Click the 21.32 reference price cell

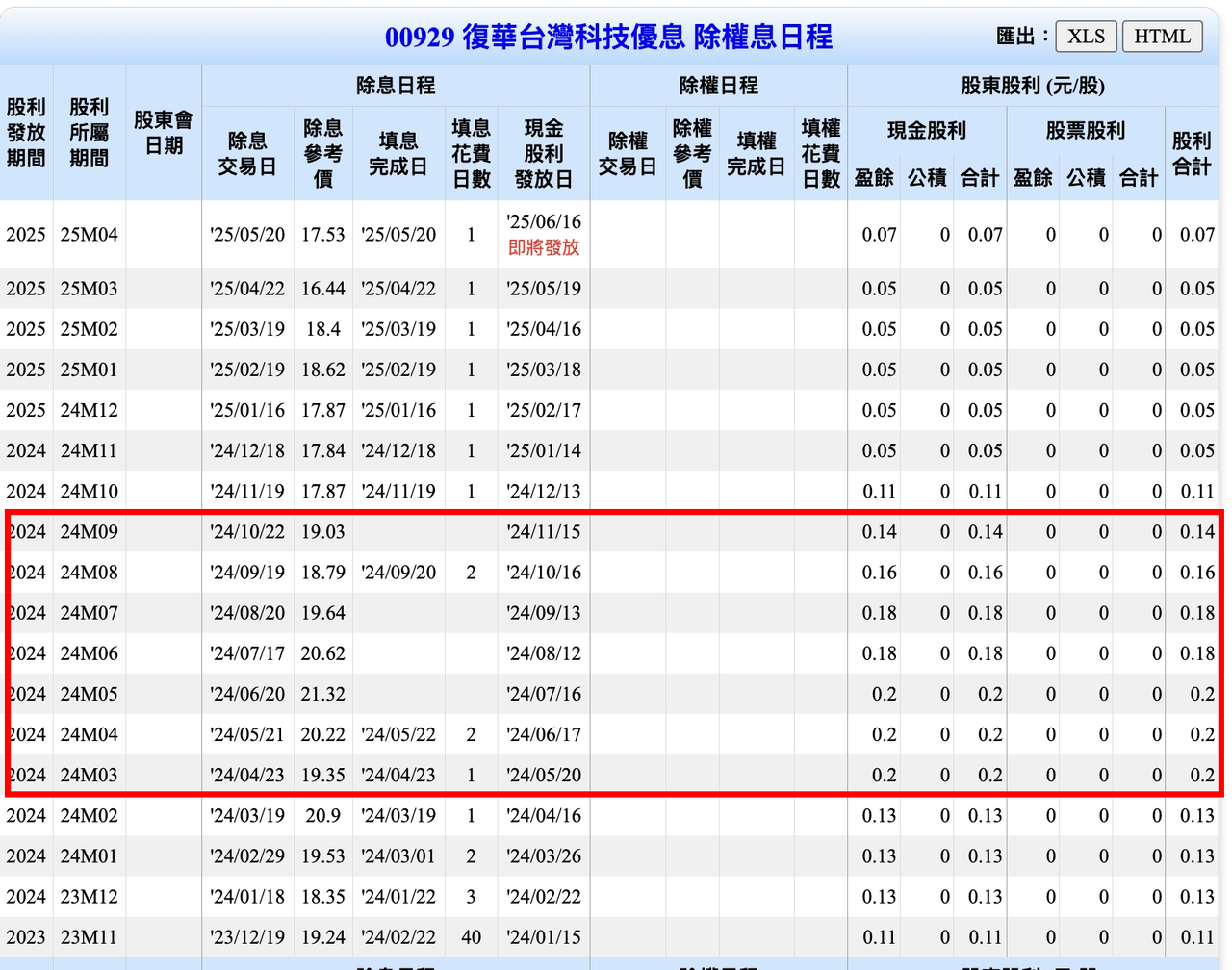click(x=322, y=694)
